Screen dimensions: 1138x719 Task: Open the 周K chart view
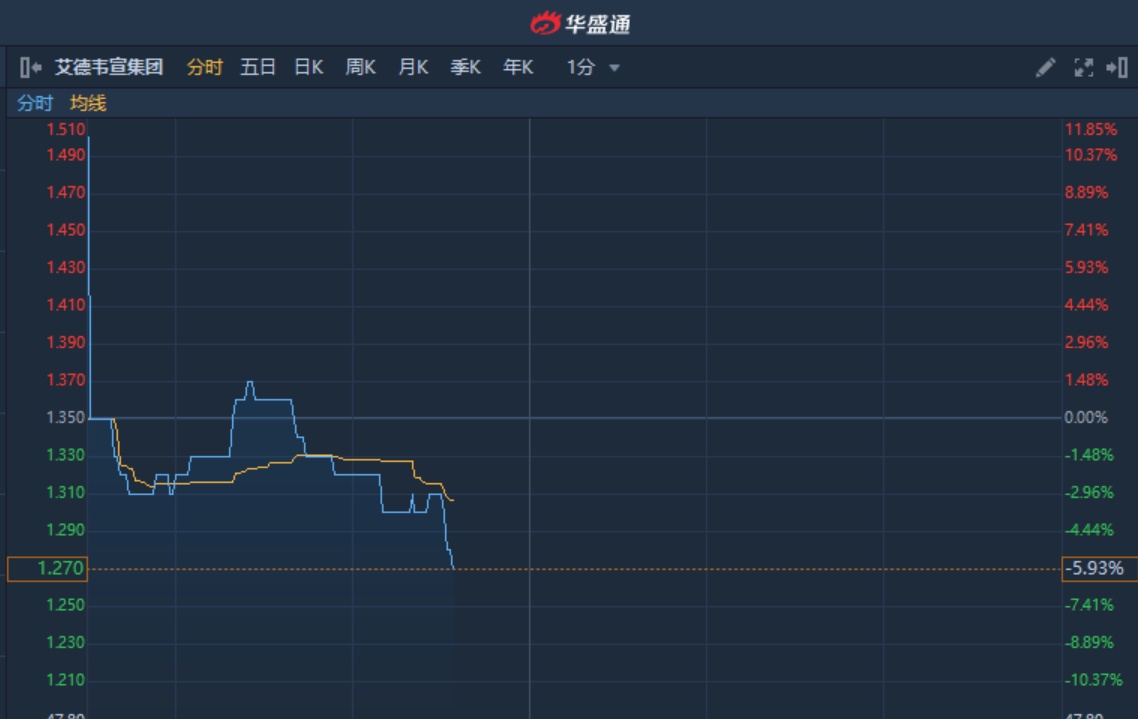pyautogui.click(x=360, y=68)
